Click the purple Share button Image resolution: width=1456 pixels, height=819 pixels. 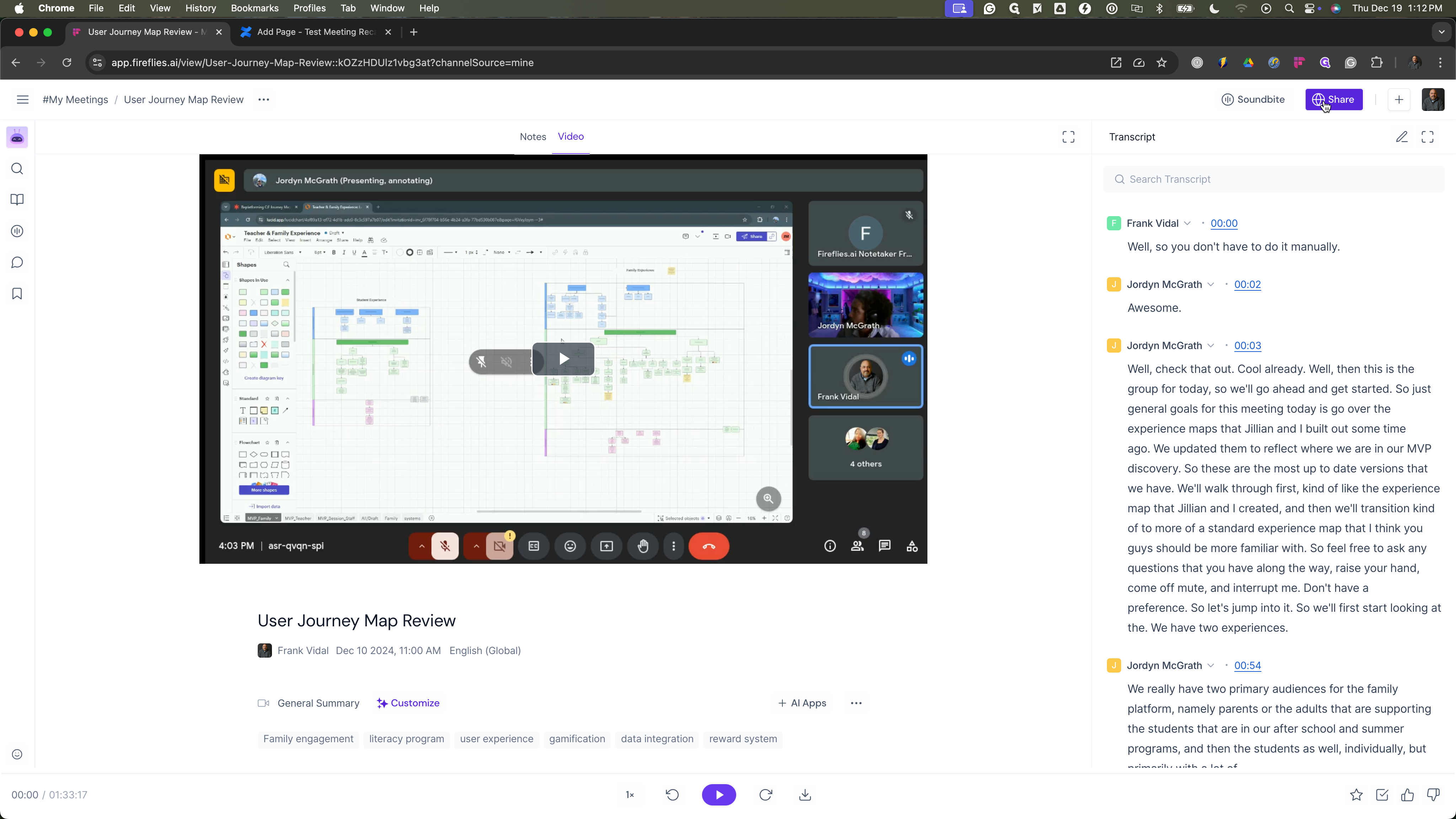1334,100
